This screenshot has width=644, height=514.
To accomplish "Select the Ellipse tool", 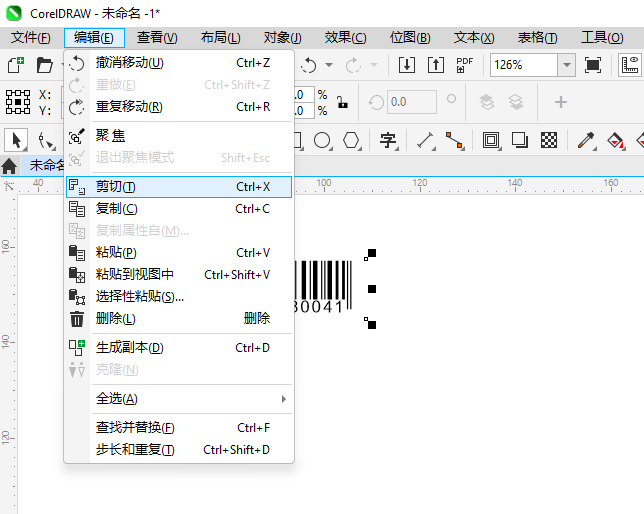I will pos(322,141).
